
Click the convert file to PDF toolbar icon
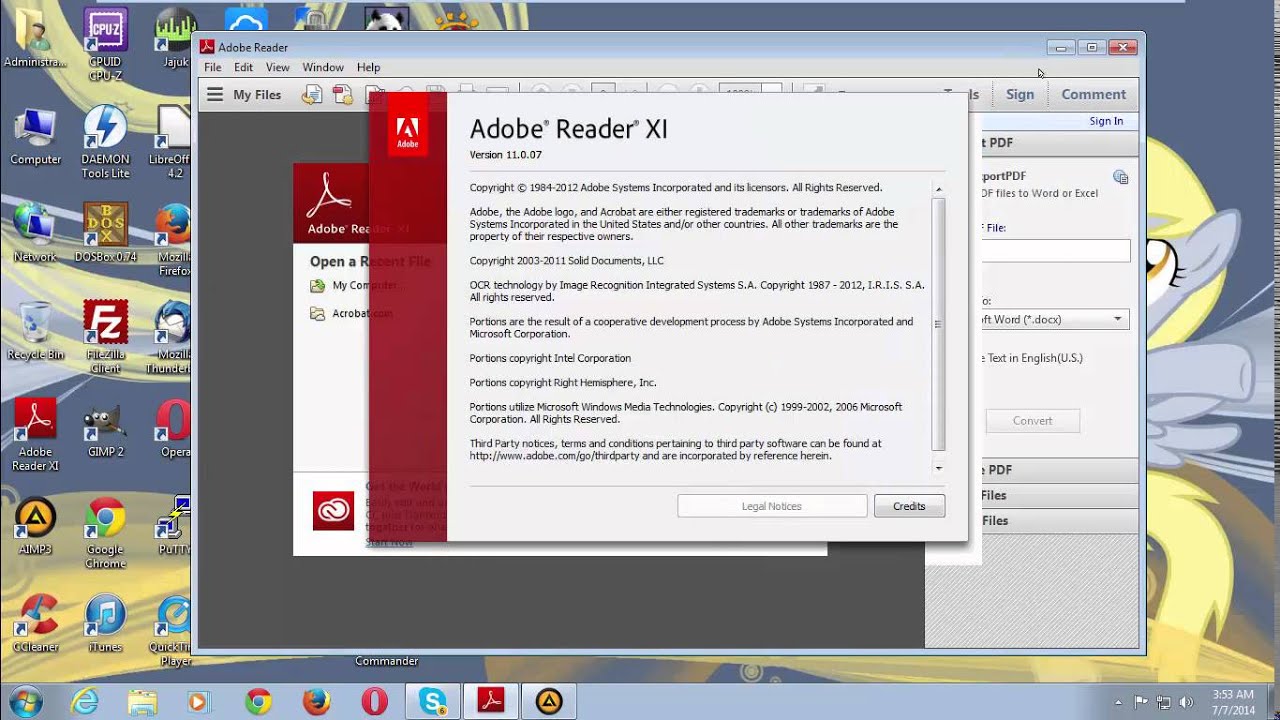(312, 94)
